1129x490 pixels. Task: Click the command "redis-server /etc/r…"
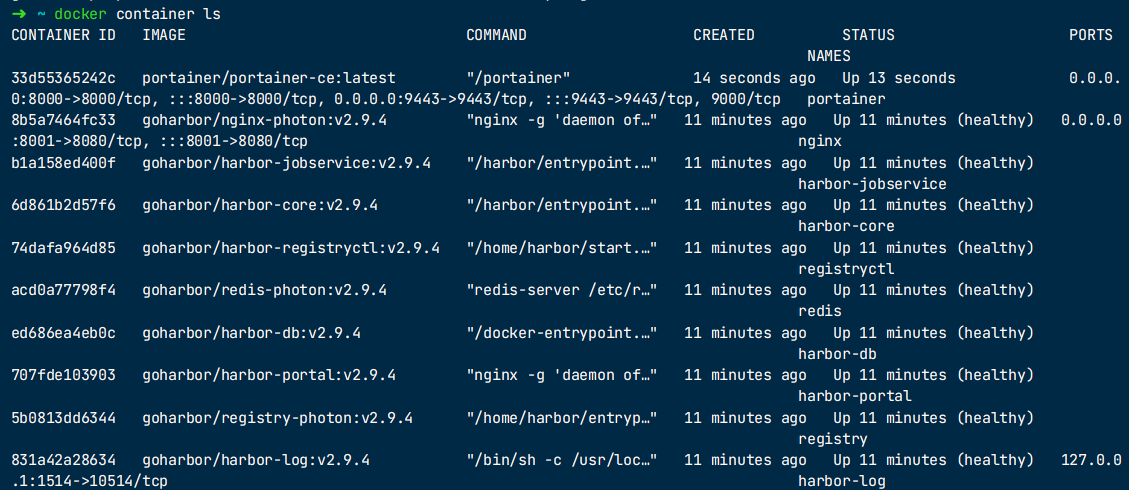tap(562, 290)
